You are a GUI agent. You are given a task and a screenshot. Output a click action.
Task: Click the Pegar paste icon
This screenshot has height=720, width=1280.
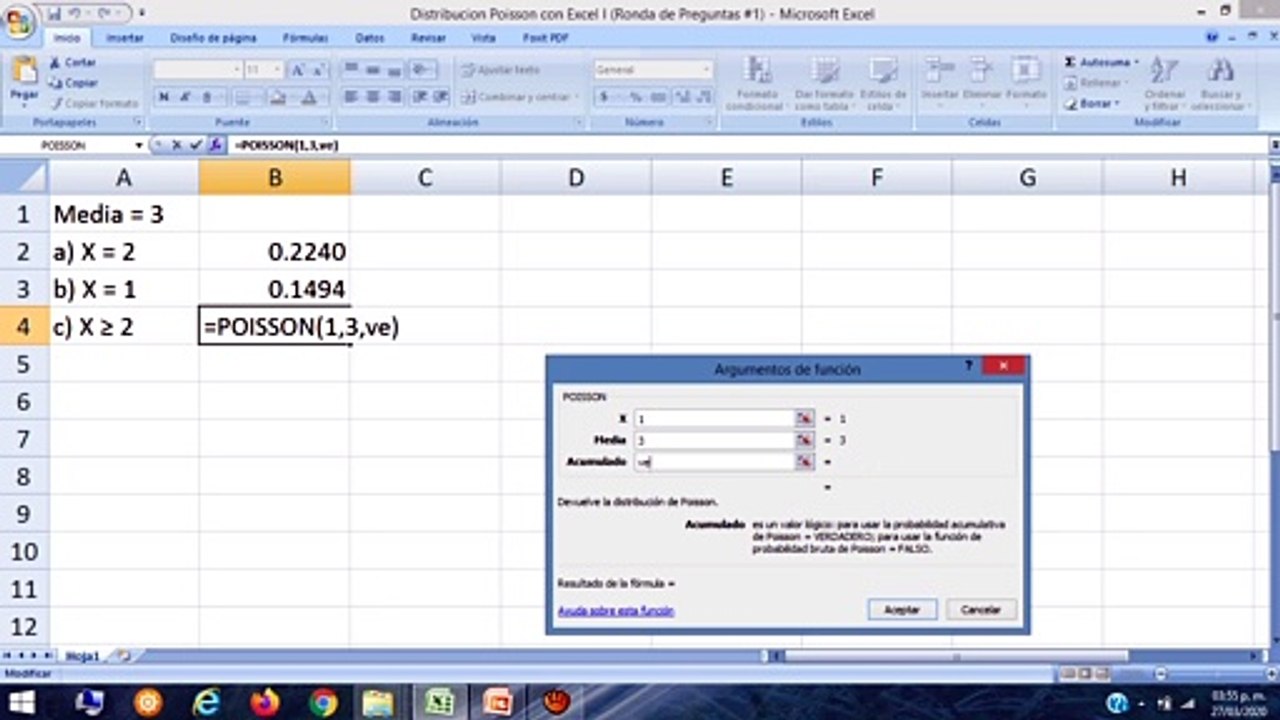point(24,71)
